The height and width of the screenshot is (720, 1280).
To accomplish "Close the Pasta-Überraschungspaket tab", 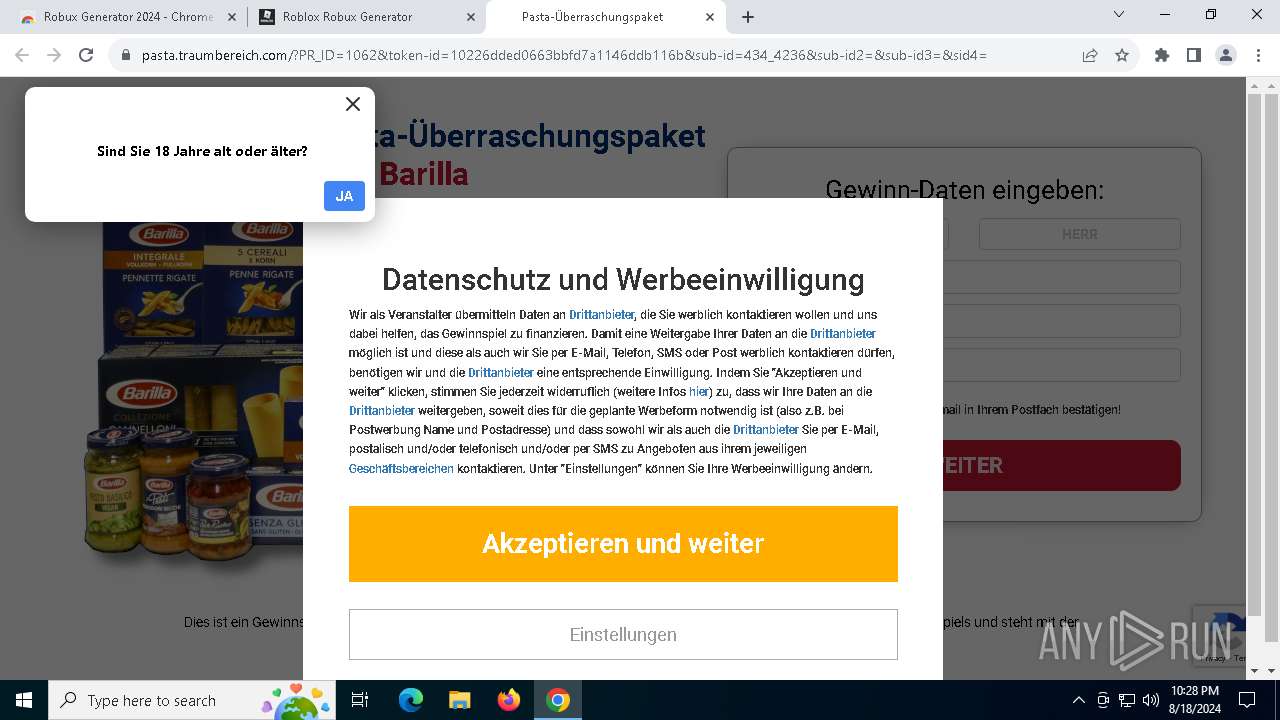I will [x=710, y=17].
